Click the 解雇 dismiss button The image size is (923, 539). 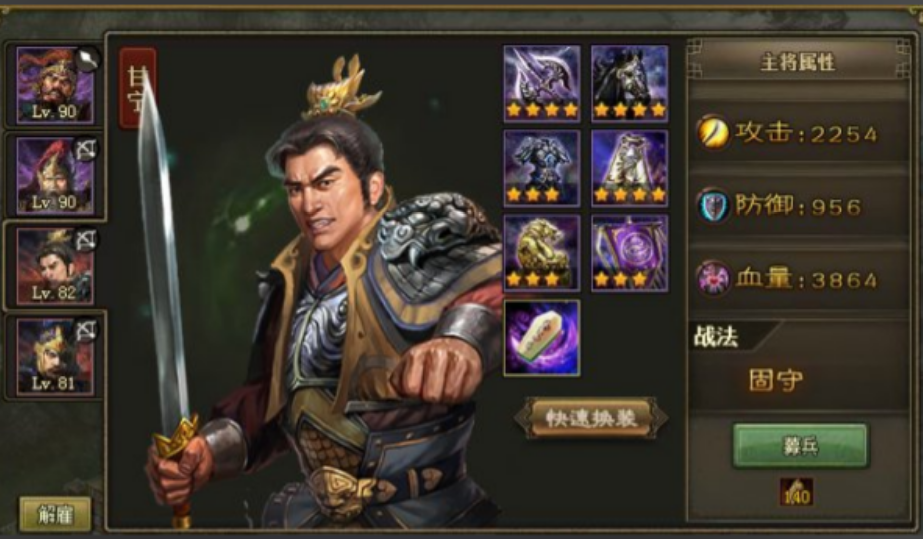(x=55, y=515)
